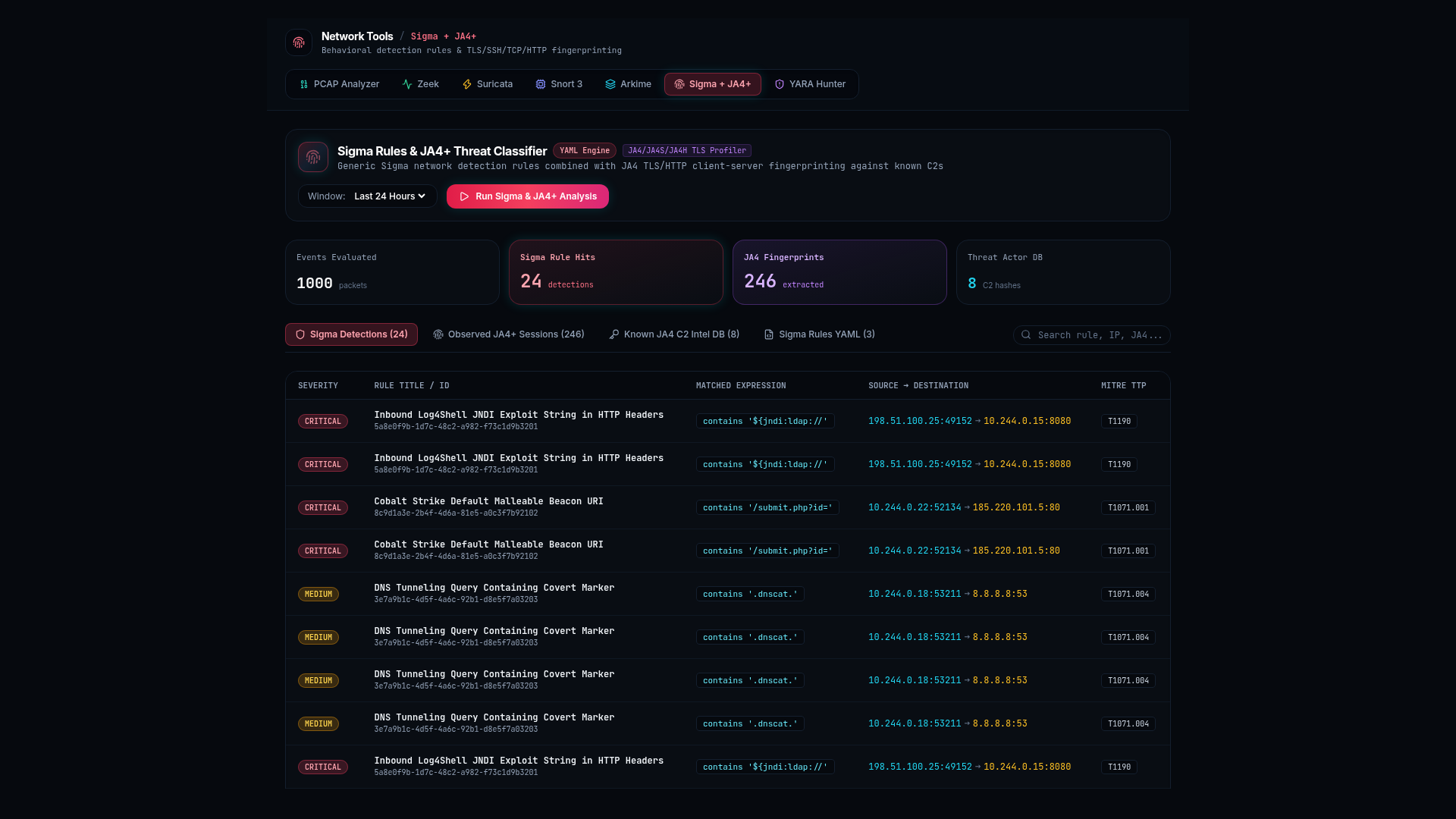The width and height of the screenshot is (1456, 819).
Task: Click the magnifier icon in search box
Action: [x=1026, y=334]
